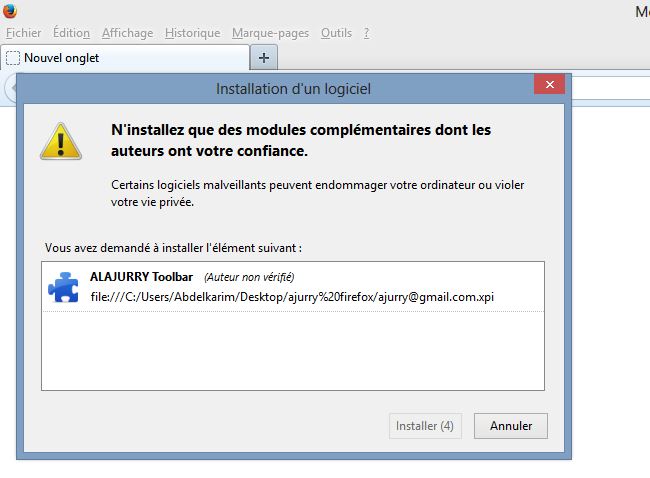Click the Installer (4) button
650x478 pixels.
(425, 426)
